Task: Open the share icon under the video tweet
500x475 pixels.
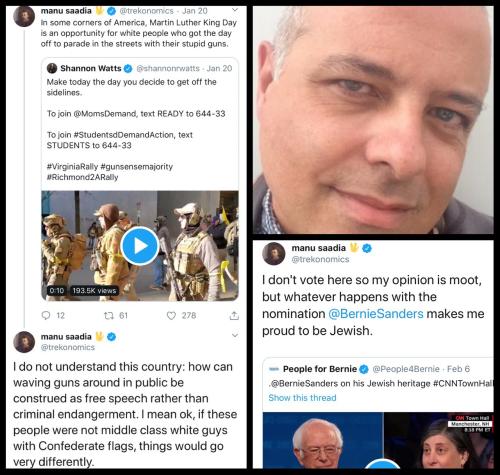Action: click(x=234, y=315)
